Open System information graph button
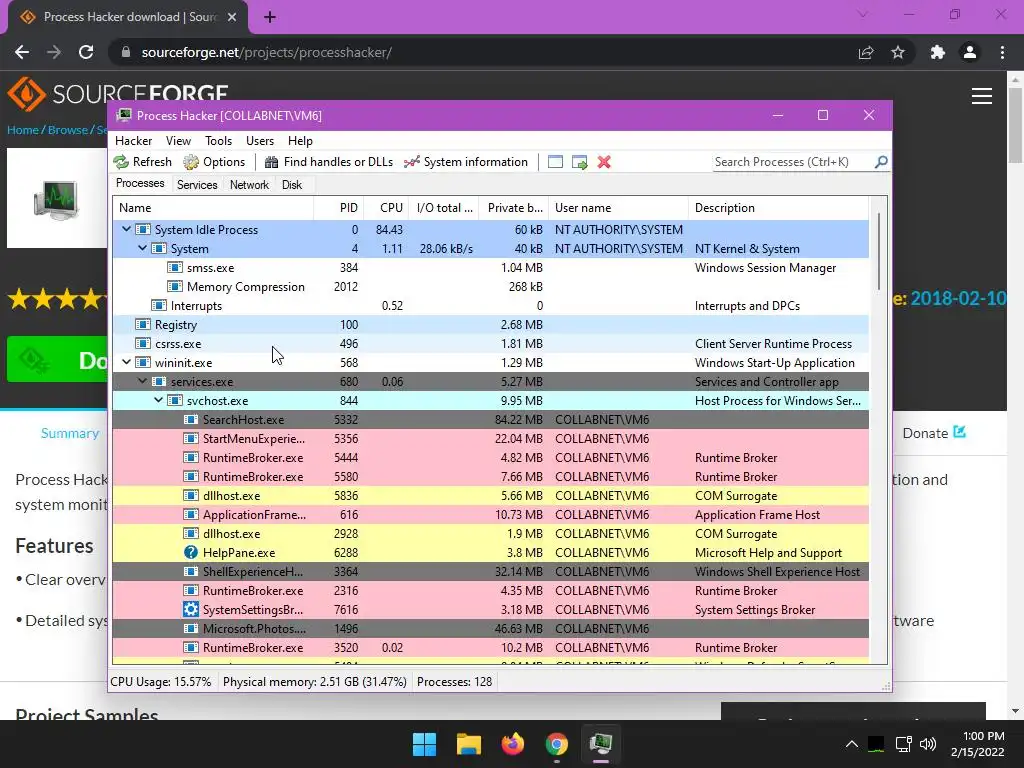This screenshot has height=768, width=1024. (466, 162)
